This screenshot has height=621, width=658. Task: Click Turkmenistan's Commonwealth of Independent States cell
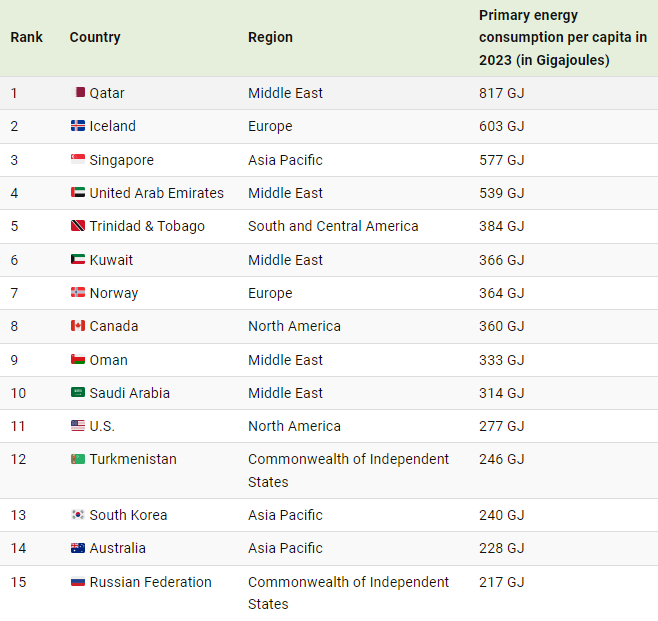[x=348, y=470]
